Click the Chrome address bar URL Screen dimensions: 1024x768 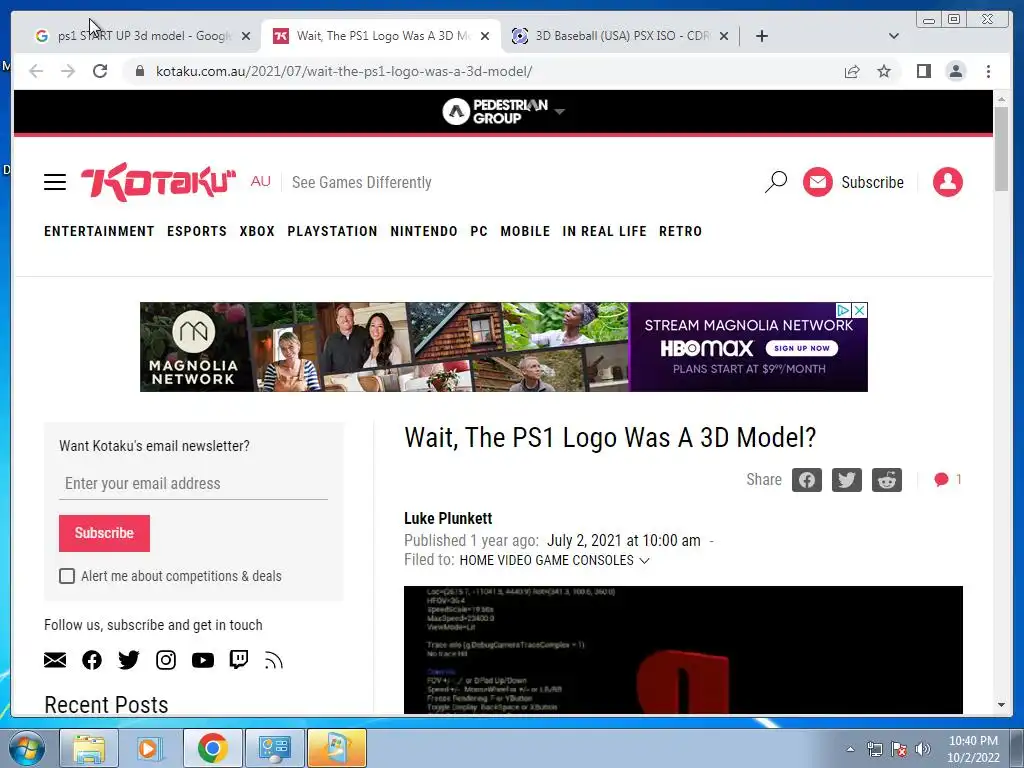pos(344,71)
